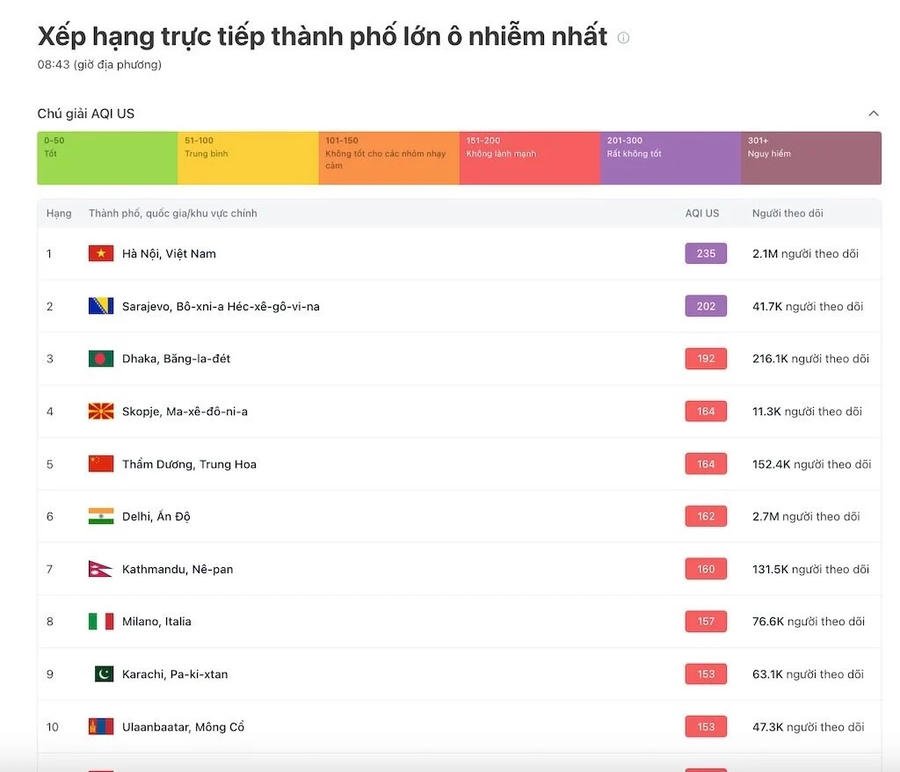The height and width of the screenshot is (772, 900).
Task: Click the China flag next to Thẩm Dương
Action: click(x=101, y=464)
